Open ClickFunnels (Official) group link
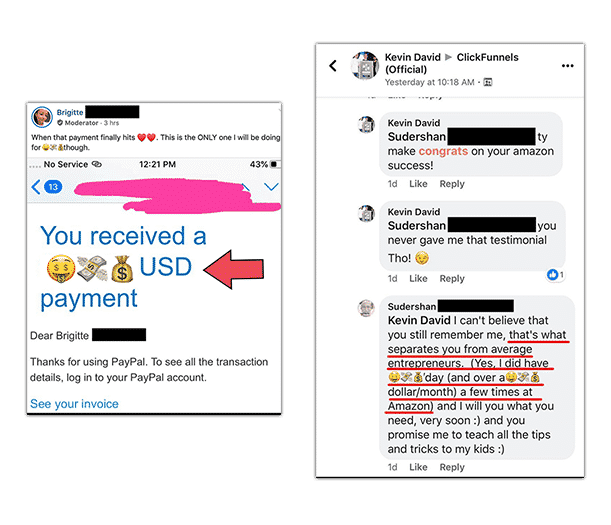 coord(452,63)
